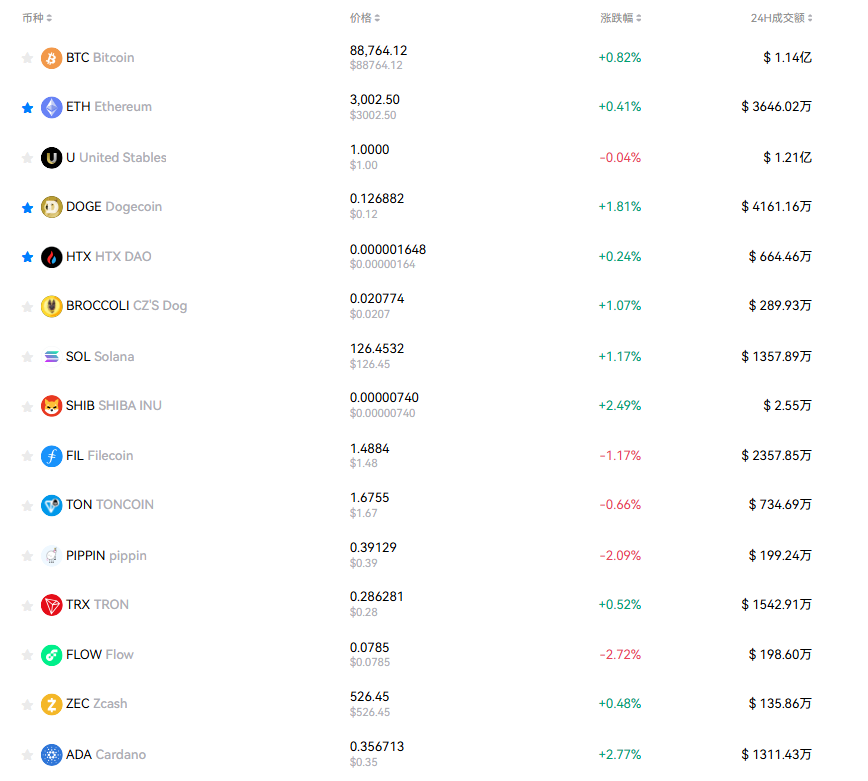
Task: Click the TRON logo icon
Action: point(51,605)
